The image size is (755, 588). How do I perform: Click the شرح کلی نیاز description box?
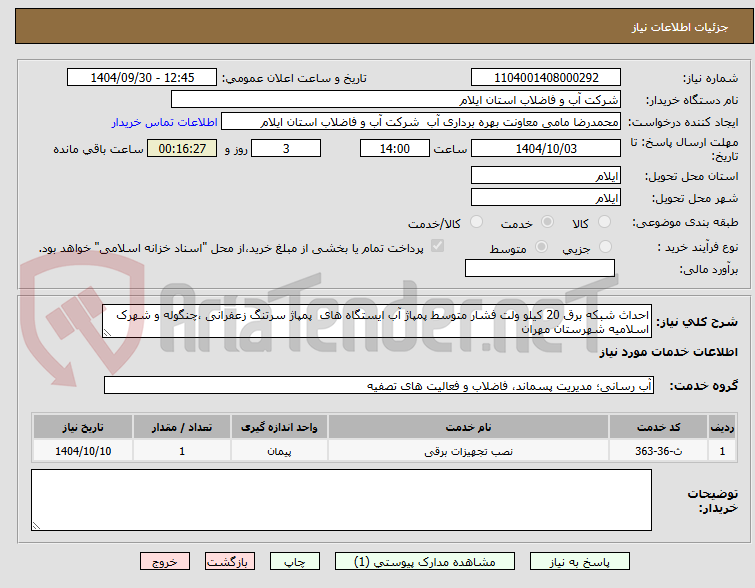tap(377, 321)
